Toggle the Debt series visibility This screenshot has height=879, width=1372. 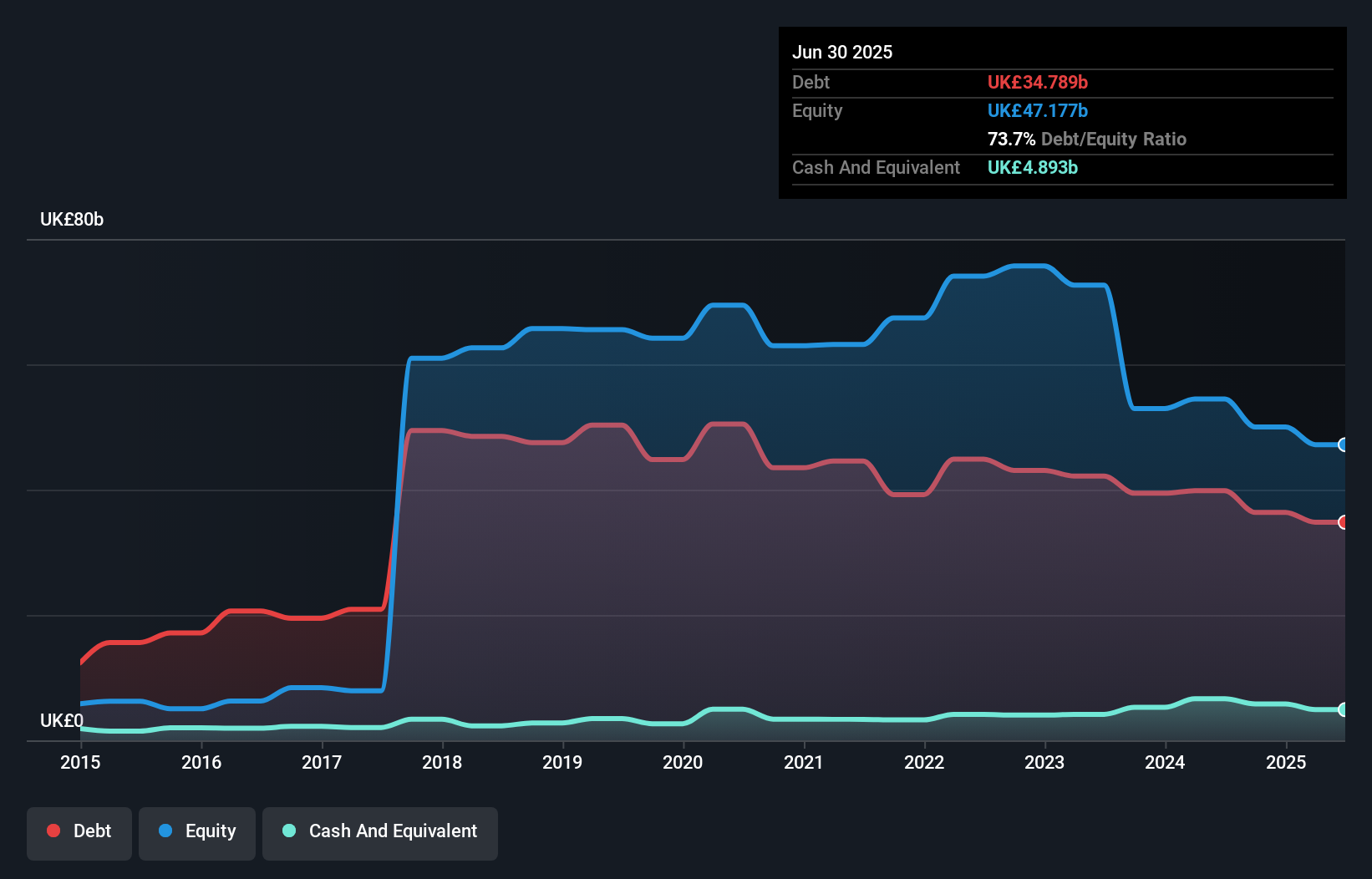click(x=79, y=832)
